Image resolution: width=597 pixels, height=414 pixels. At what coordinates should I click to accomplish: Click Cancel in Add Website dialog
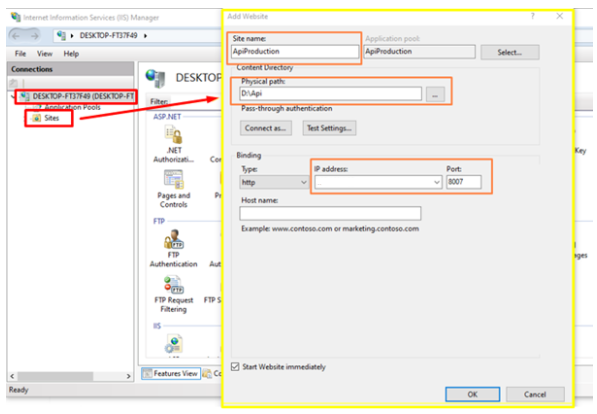(535, 394)
